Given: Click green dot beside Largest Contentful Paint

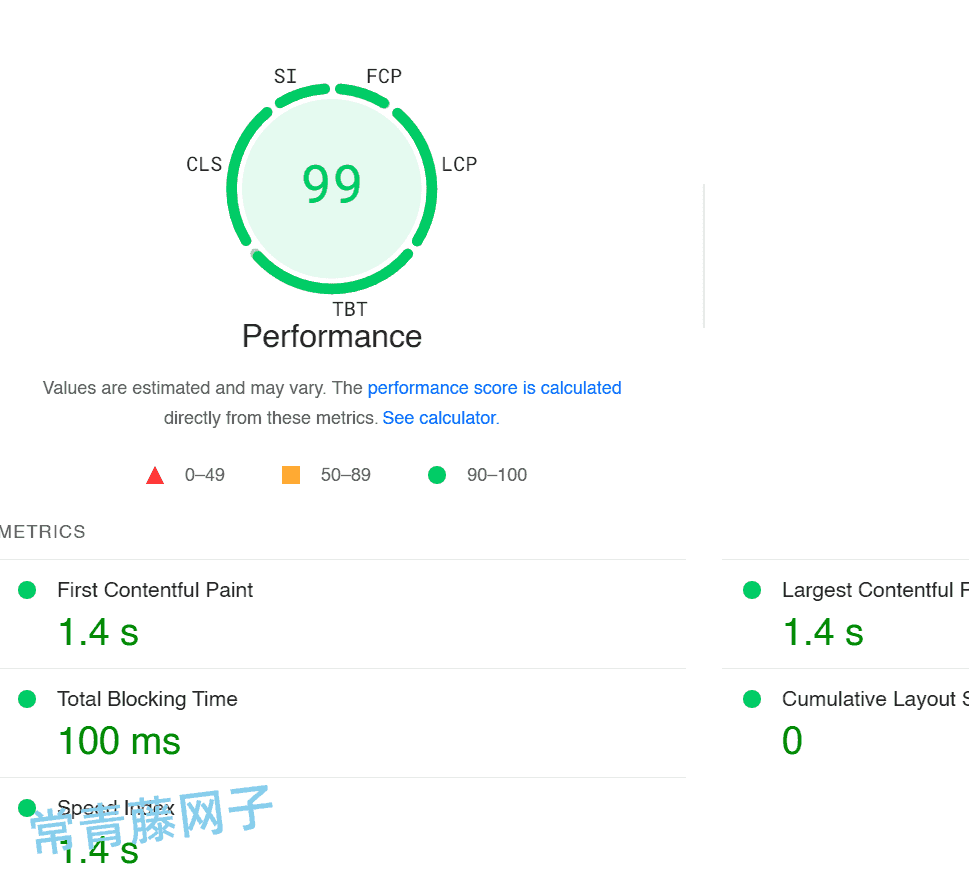Looking at the screenshot, I should [752, 590].
